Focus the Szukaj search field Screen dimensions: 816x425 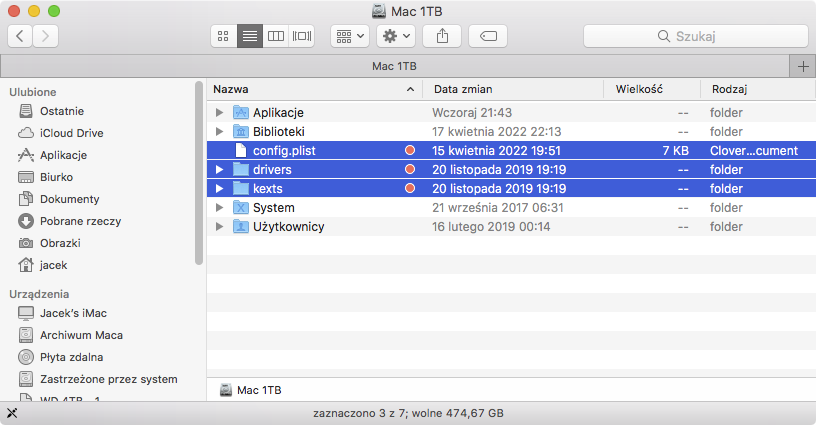coord(696,36)
